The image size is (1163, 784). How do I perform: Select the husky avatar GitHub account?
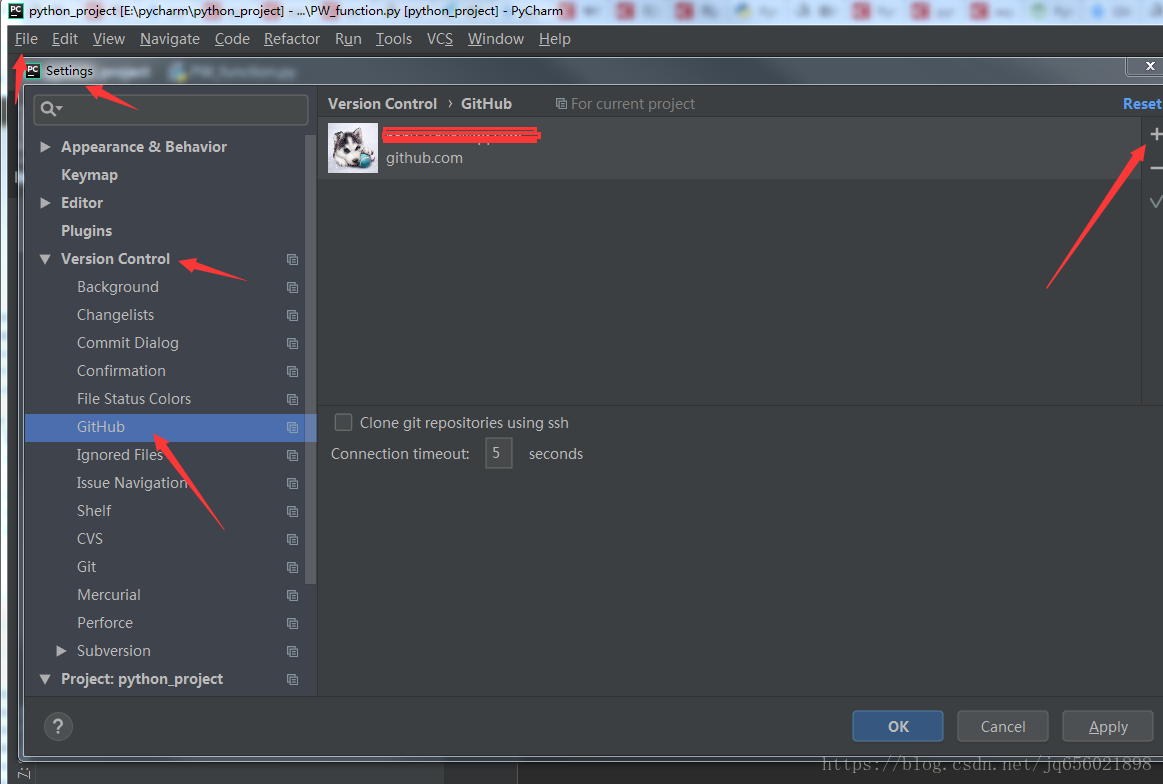pyautogui.click(x=729, y=148)
